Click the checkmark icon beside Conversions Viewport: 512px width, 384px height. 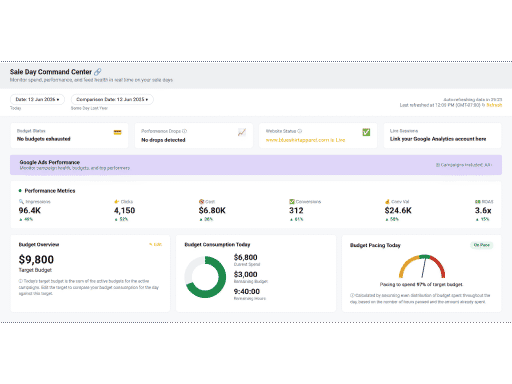tap(292, 202)
